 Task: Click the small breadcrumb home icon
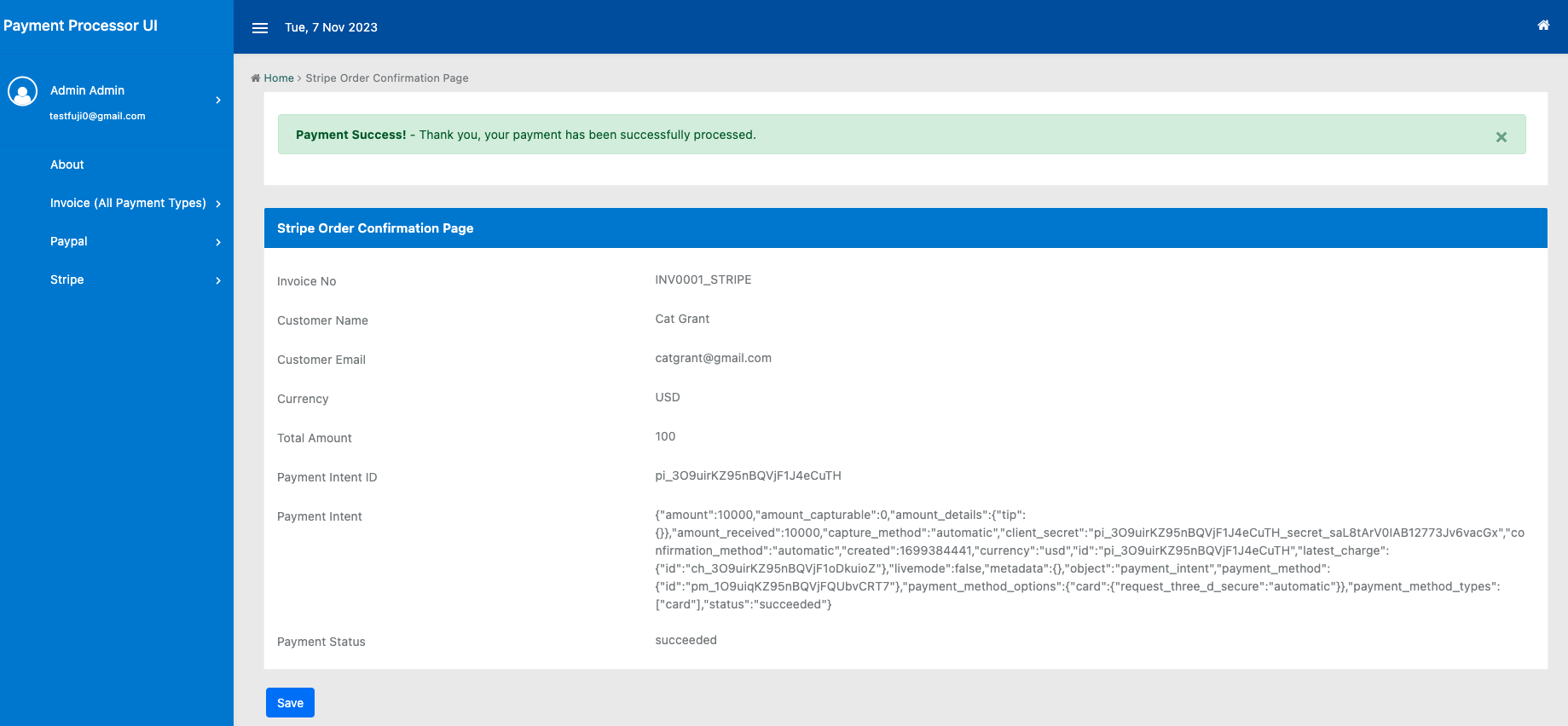point(255,78)
